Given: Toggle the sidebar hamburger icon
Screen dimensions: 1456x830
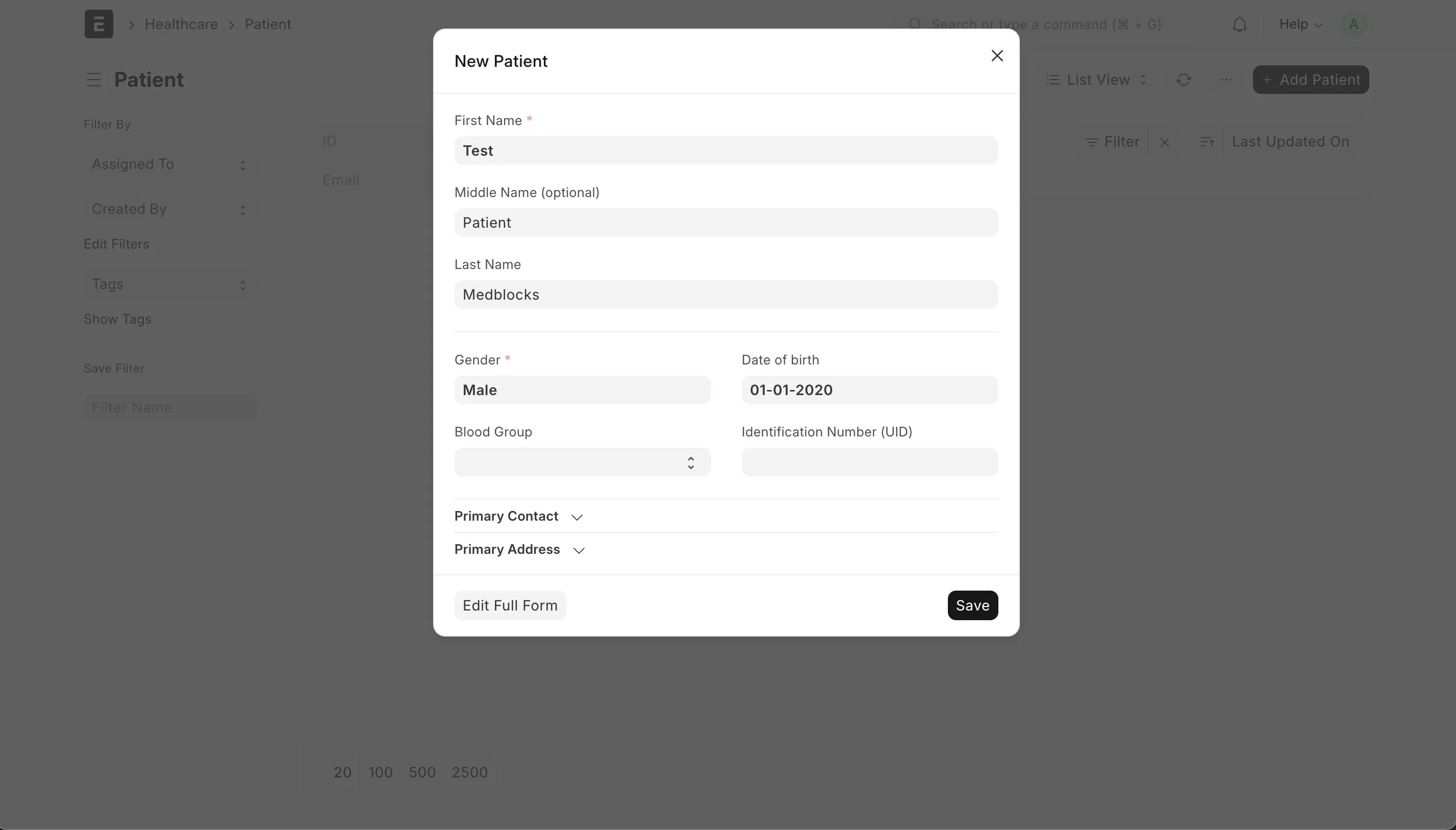Looking at the screenshot, I should (x=94, y=80).
